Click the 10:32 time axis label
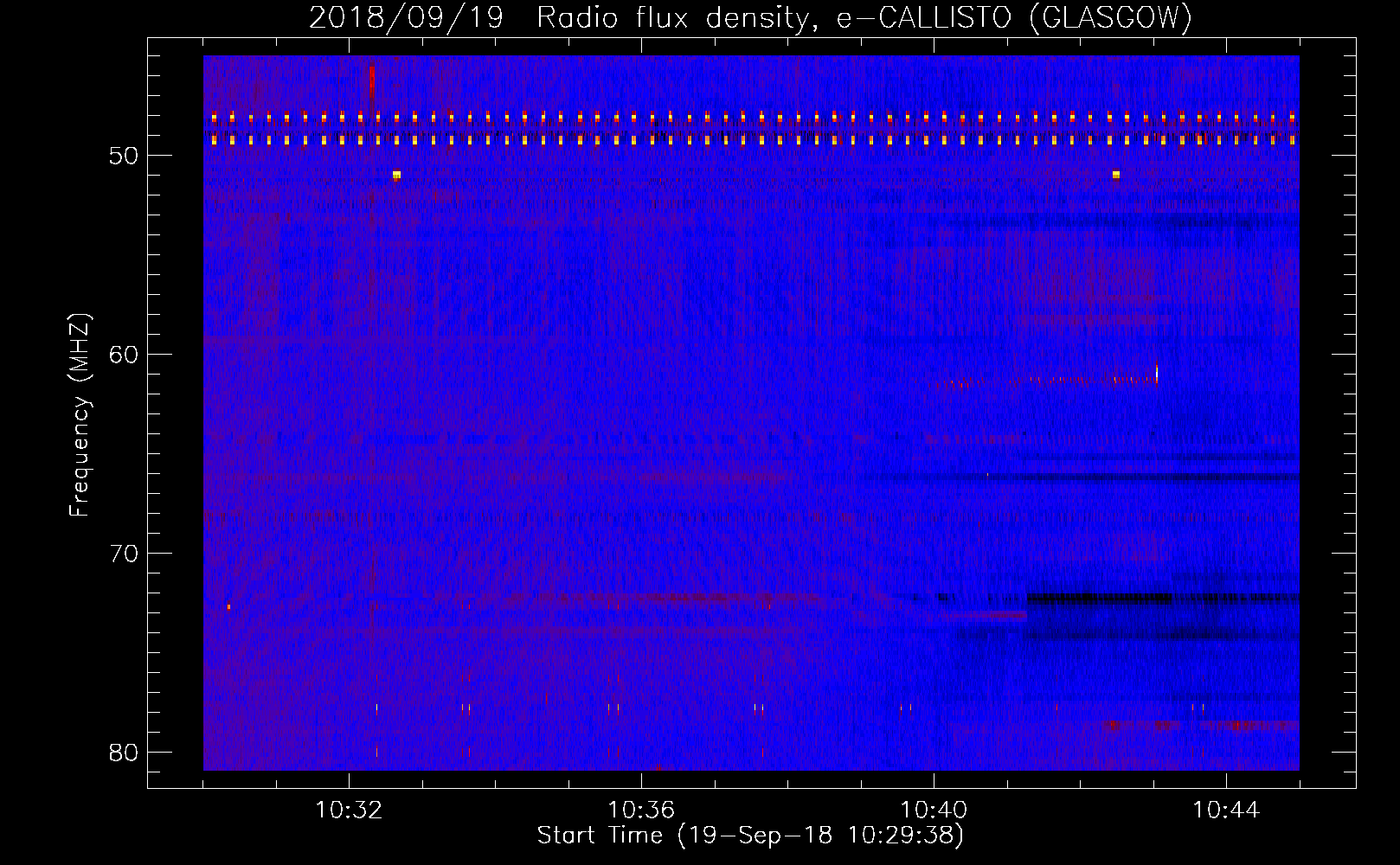Viewport: 1400px width, 865px height. pyautogui.click(x=349, y=811)
